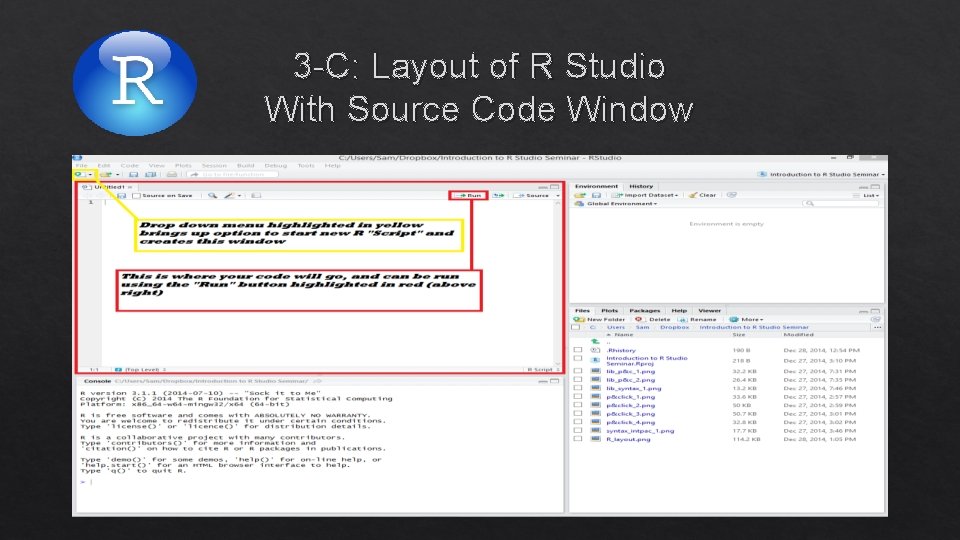Click the green up-folder arrow in Files pane
Screen dimensions: 960x540
point(595,341)
